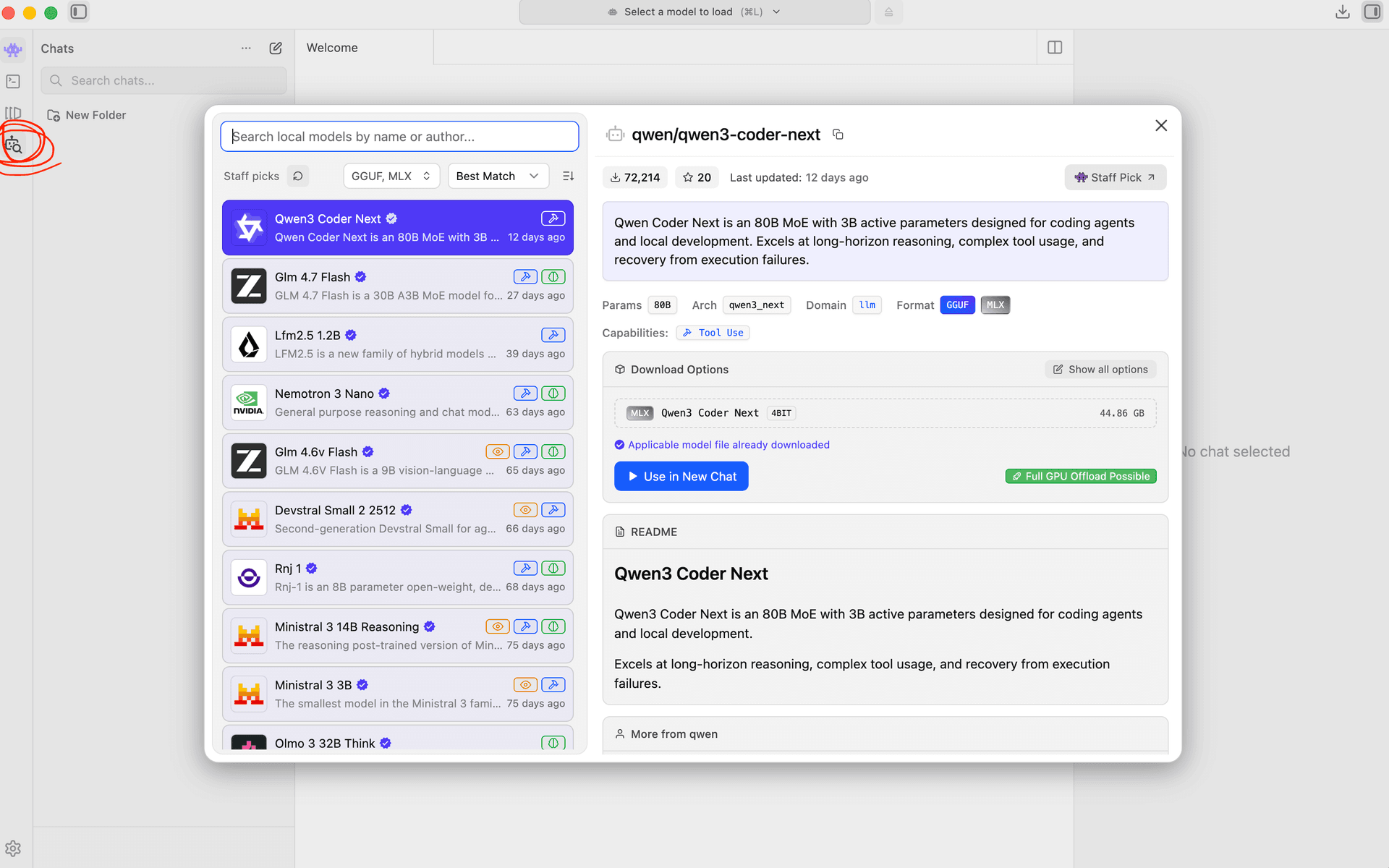The image size is (1389, 868).
Task: Click the Tool Use capability tag
Action: [713, 333]
